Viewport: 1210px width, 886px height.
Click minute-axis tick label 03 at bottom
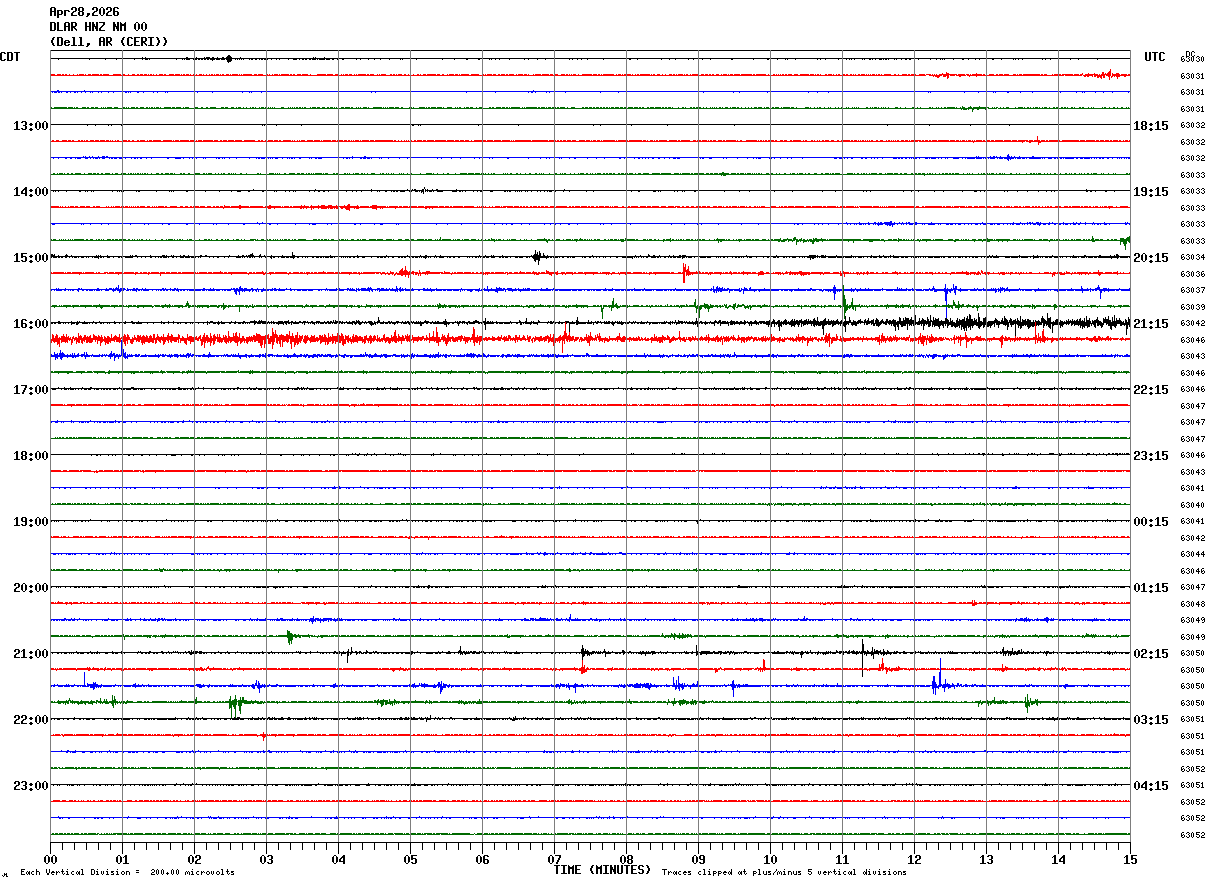[266, 859]
